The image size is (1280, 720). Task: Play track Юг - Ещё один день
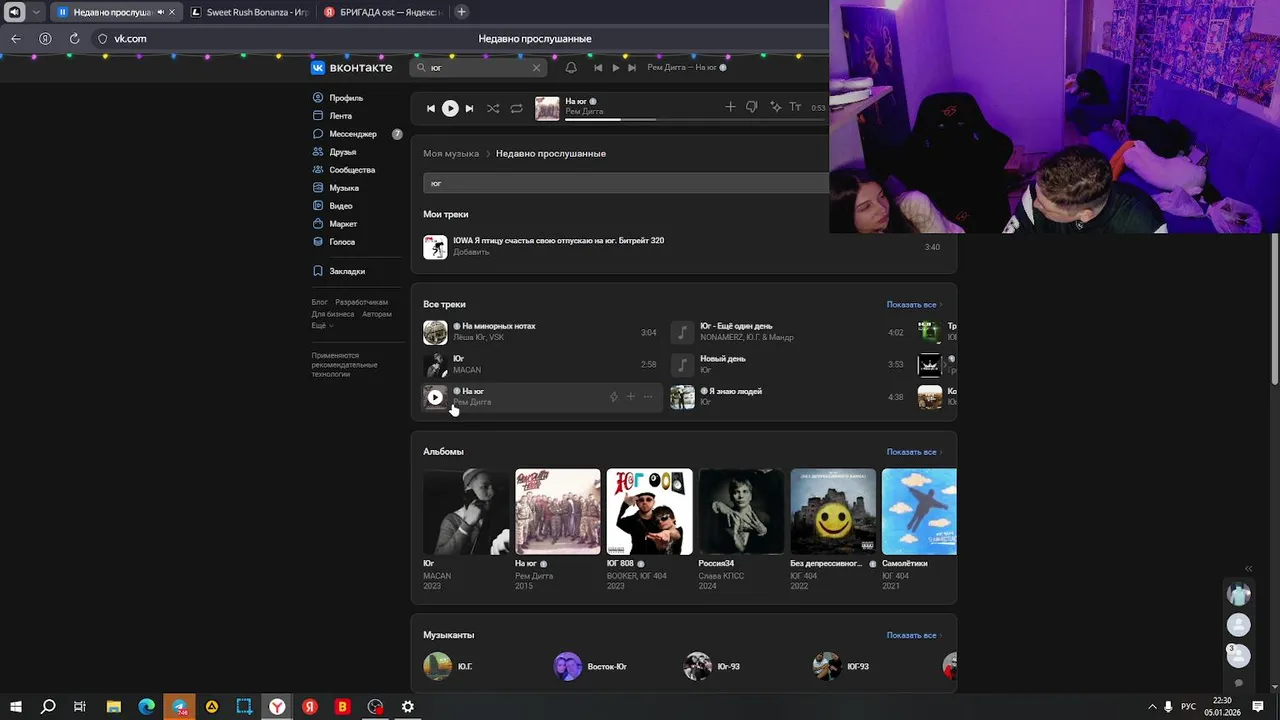[x=682, y=332]
